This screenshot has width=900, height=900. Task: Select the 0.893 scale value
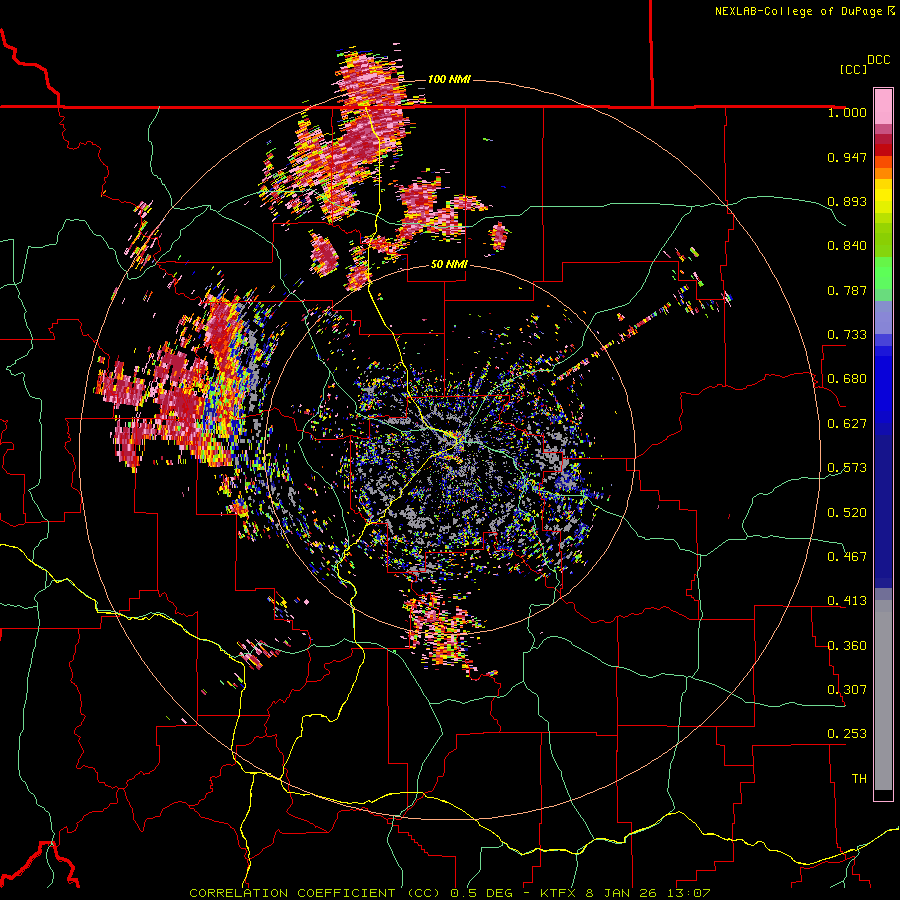(847, 201)
